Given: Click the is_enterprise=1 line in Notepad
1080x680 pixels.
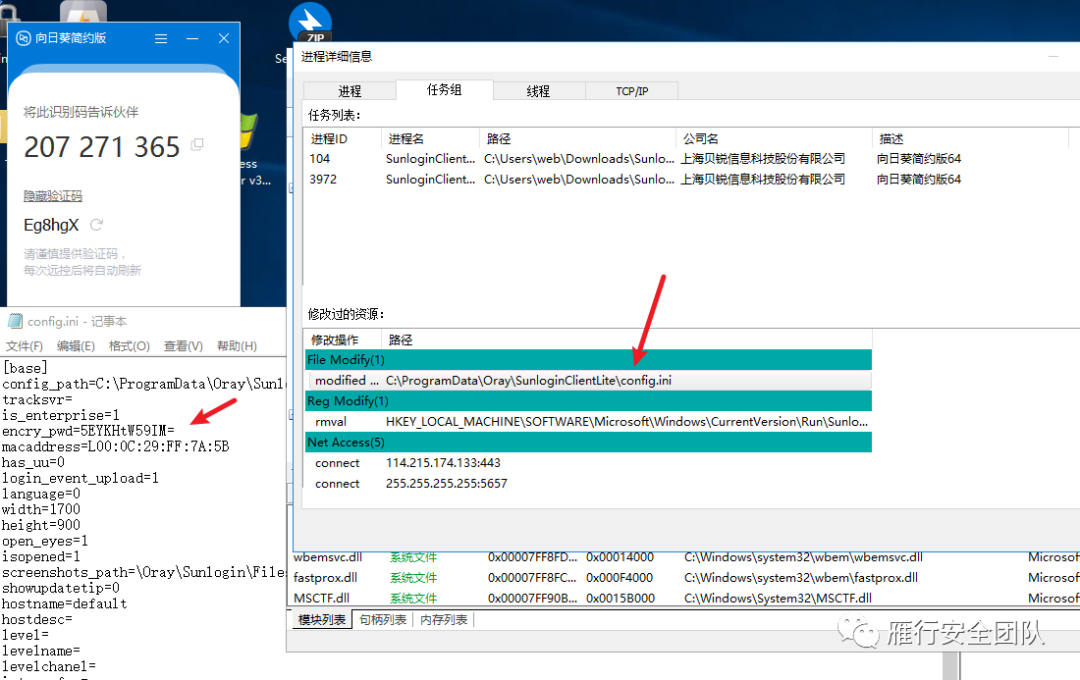Looking at the screenshot, I should 61,415.
